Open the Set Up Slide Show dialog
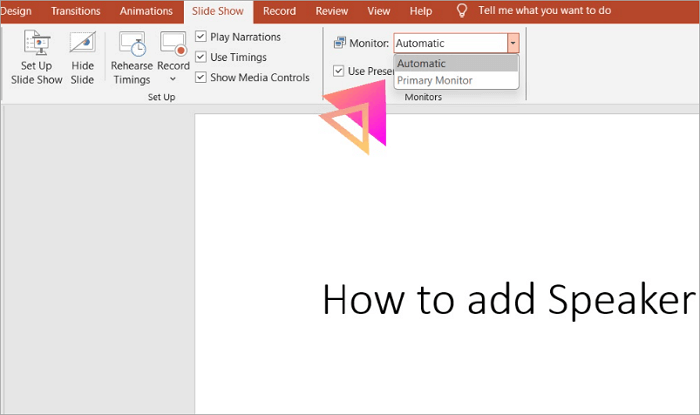This screenshot has height=415, width=700. [36, 57]
